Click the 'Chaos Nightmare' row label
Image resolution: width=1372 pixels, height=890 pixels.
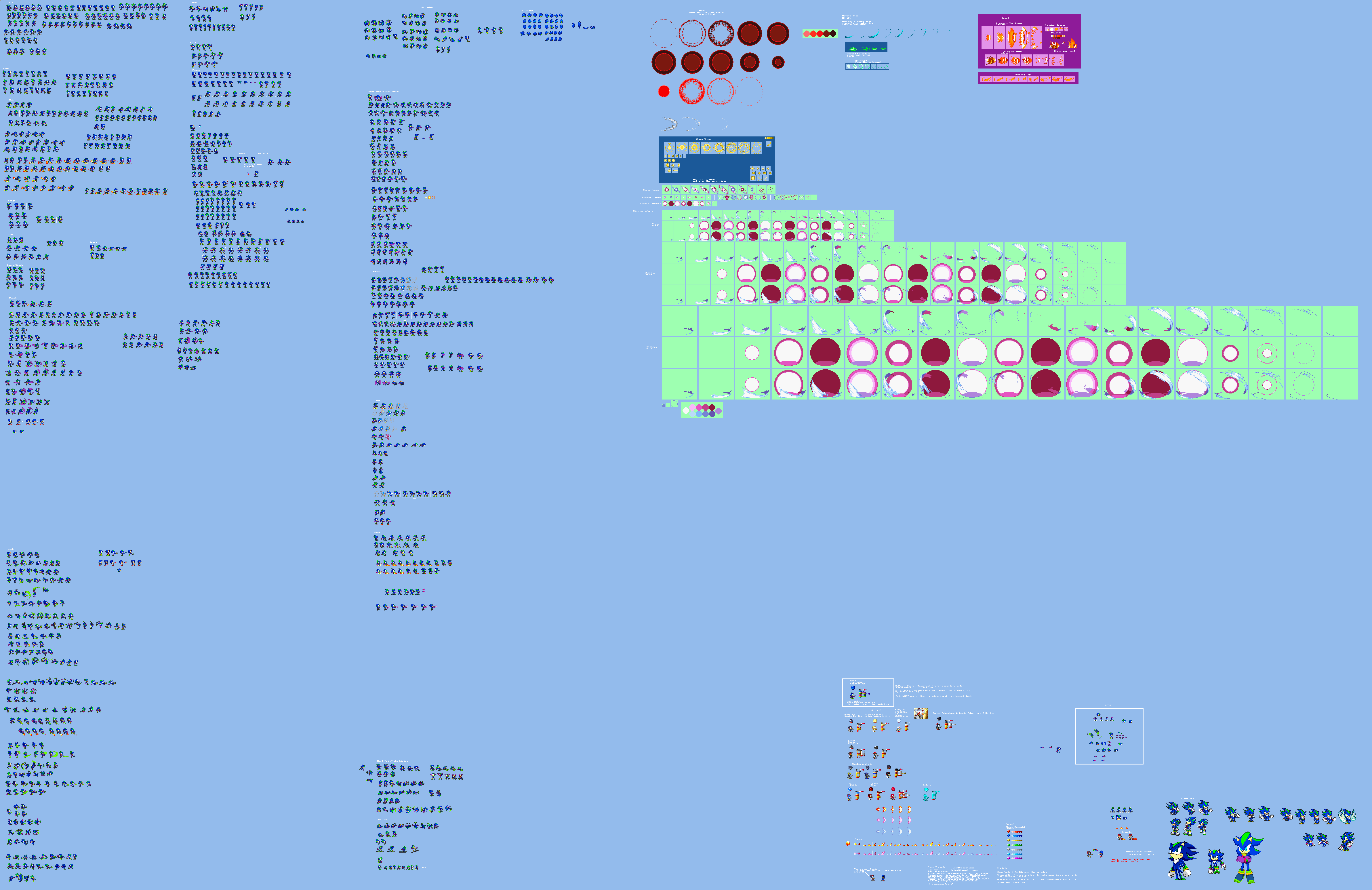(651, 204)
